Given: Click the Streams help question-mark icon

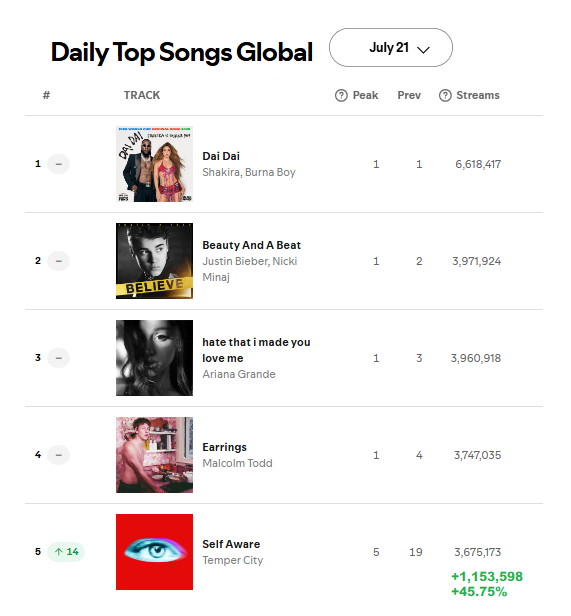Looking at the screenshot, I should (x=445, y=95).
